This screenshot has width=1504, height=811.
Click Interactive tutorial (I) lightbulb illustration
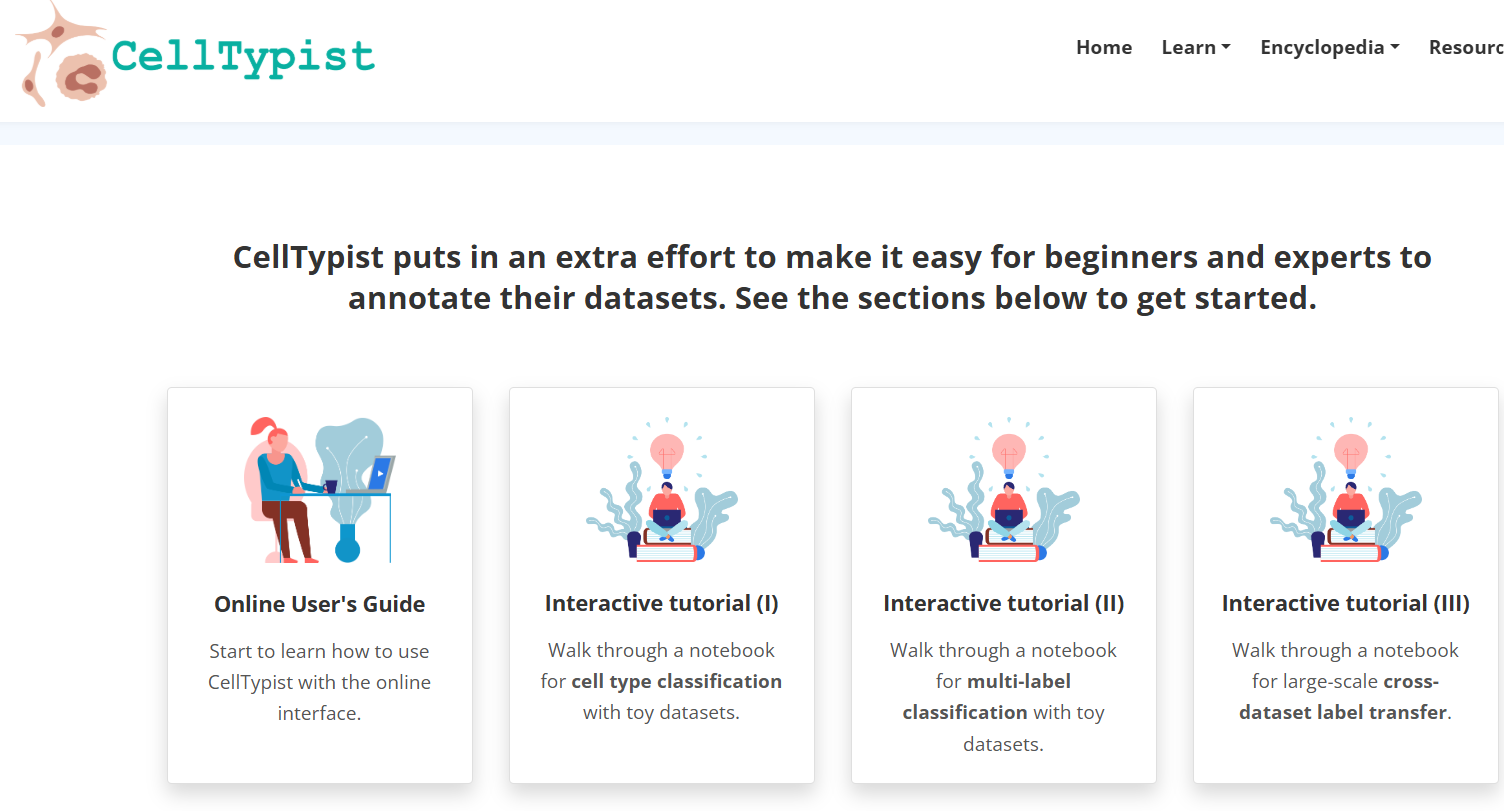[x=662, y=490]
